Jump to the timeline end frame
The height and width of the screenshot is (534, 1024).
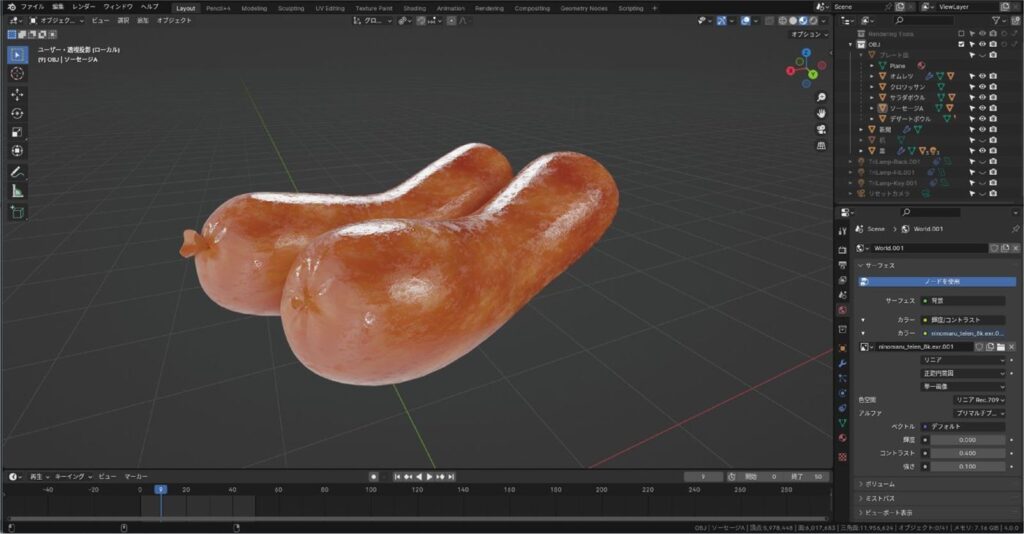coord(451,477)
